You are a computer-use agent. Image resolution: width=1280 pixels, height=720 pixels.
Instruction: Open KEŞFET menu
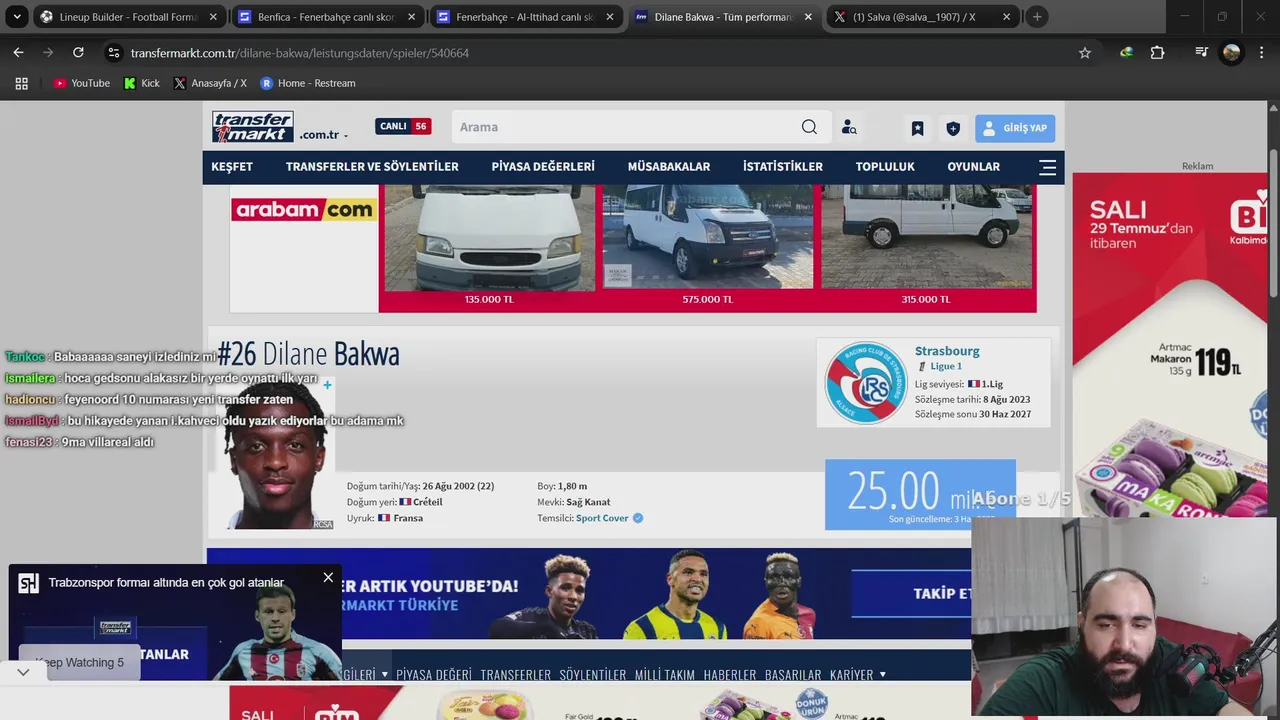click(232, 167)
